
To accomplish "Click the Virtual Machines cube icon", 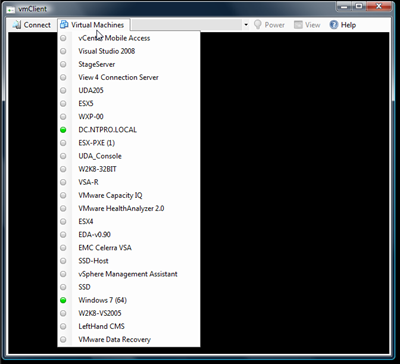I will (64, 25).
